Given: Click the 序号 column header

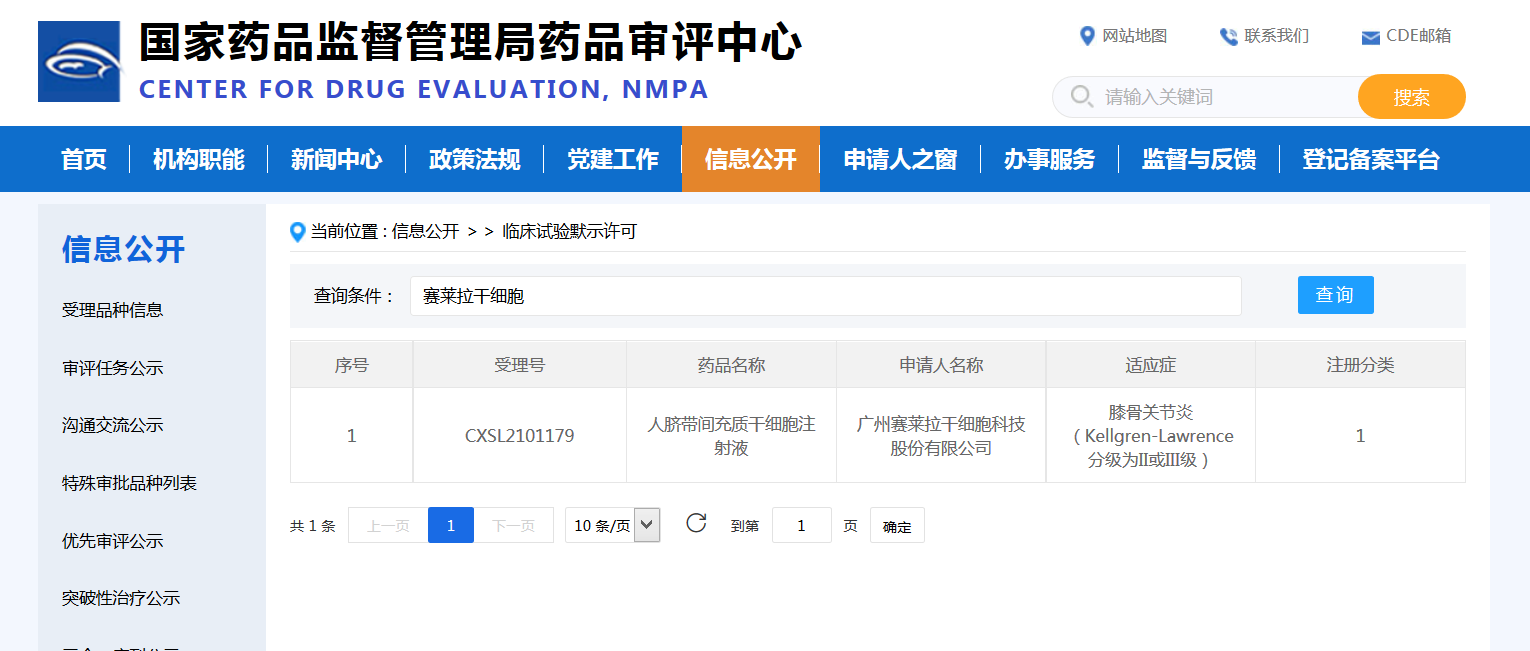Looking at the screenshot, I should coord(351,365).
